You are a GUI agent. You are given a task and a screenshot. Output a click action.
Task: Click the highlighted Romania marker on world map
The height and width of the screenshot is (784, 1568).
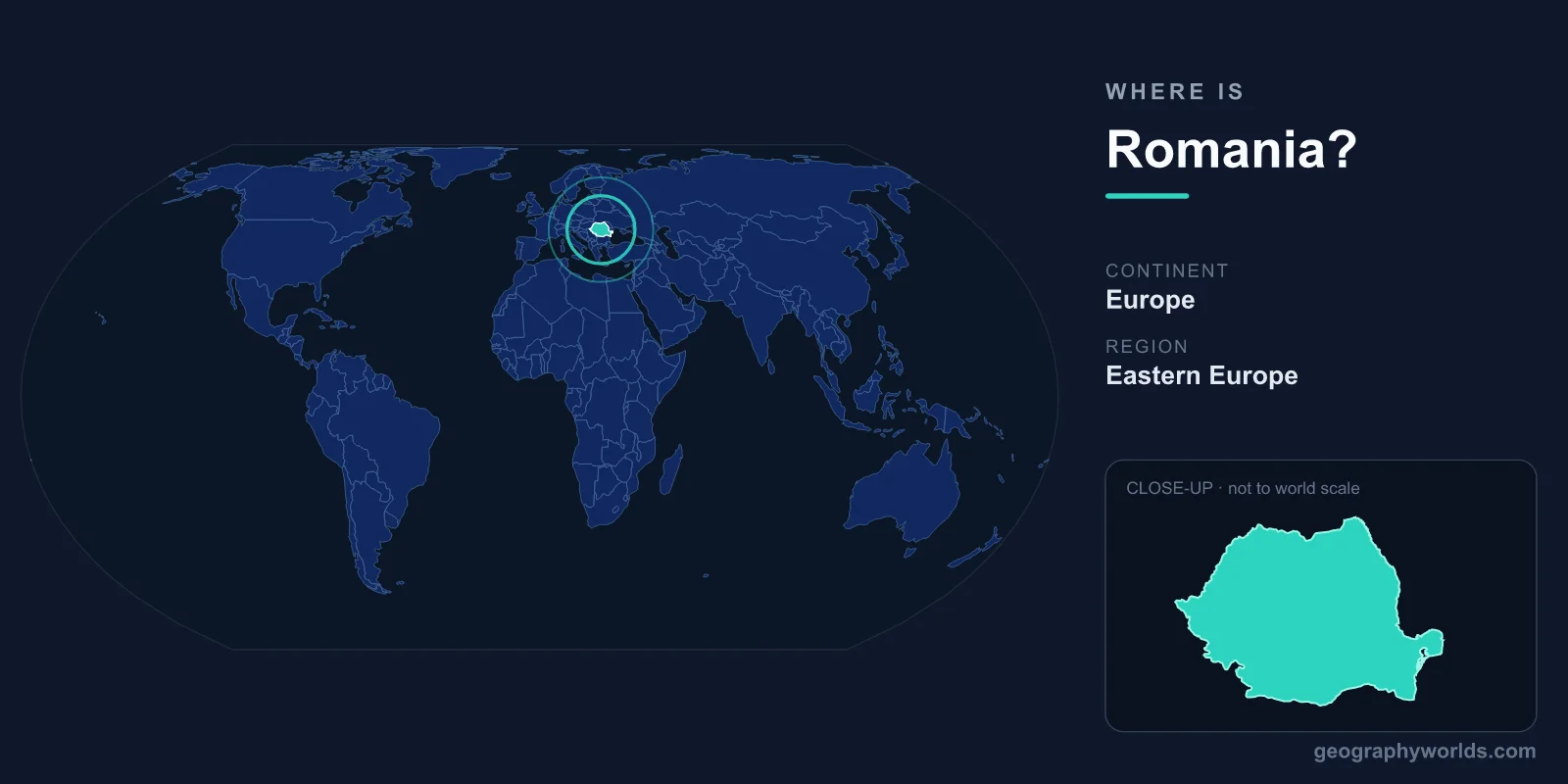pyautogui.click(x=601, y=230)
